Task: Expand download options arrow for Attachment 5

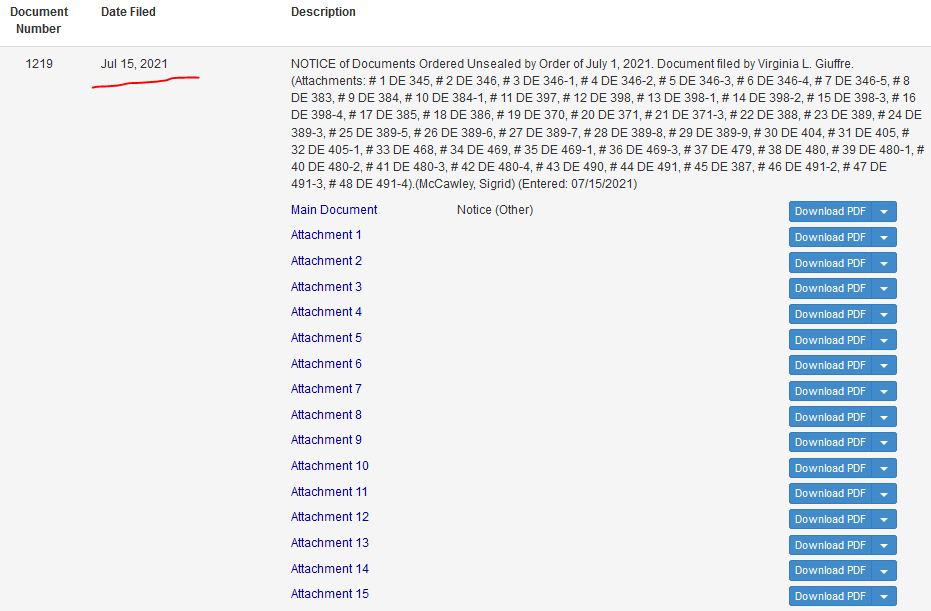Action: click(x=884, y=340)
